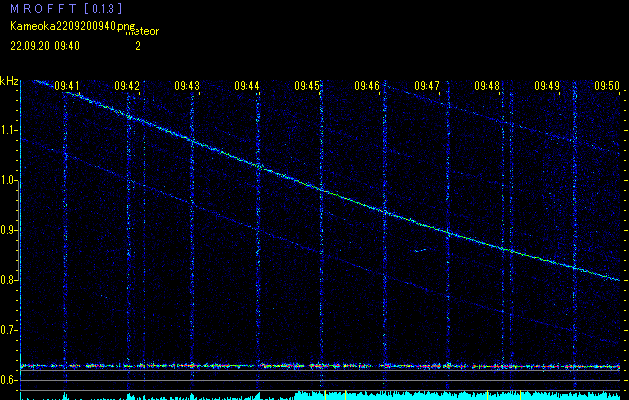Click the kHz axis unit label
The image size is (629, 400).
click(9, 81)
